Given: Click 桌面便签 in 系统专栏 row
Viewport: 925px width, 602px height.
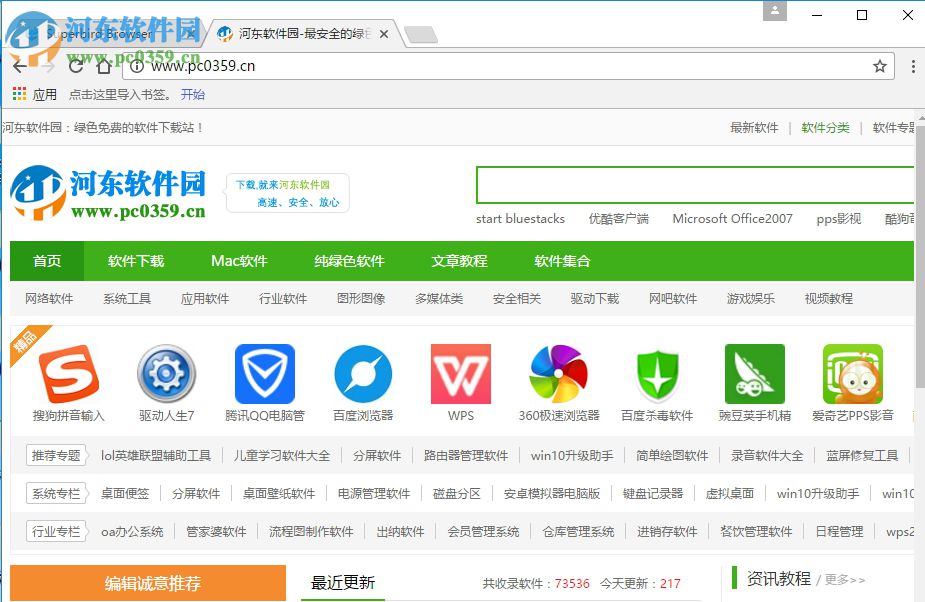Looking at the screenshot, I should (x=124, y=493).
